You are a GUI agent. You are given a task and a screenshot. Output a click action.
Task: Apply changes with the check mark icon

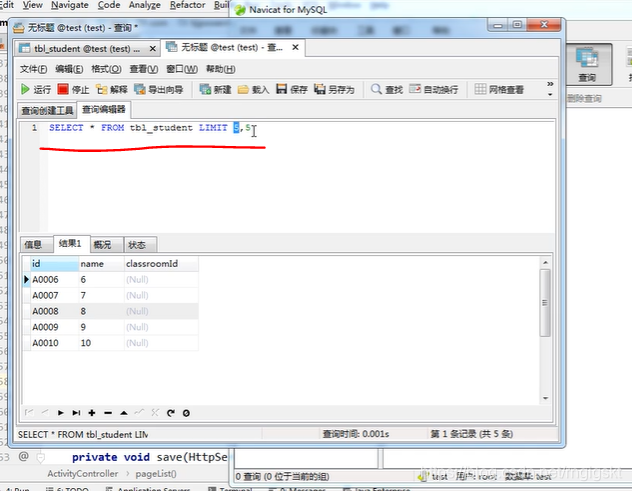tap(139, 412)
